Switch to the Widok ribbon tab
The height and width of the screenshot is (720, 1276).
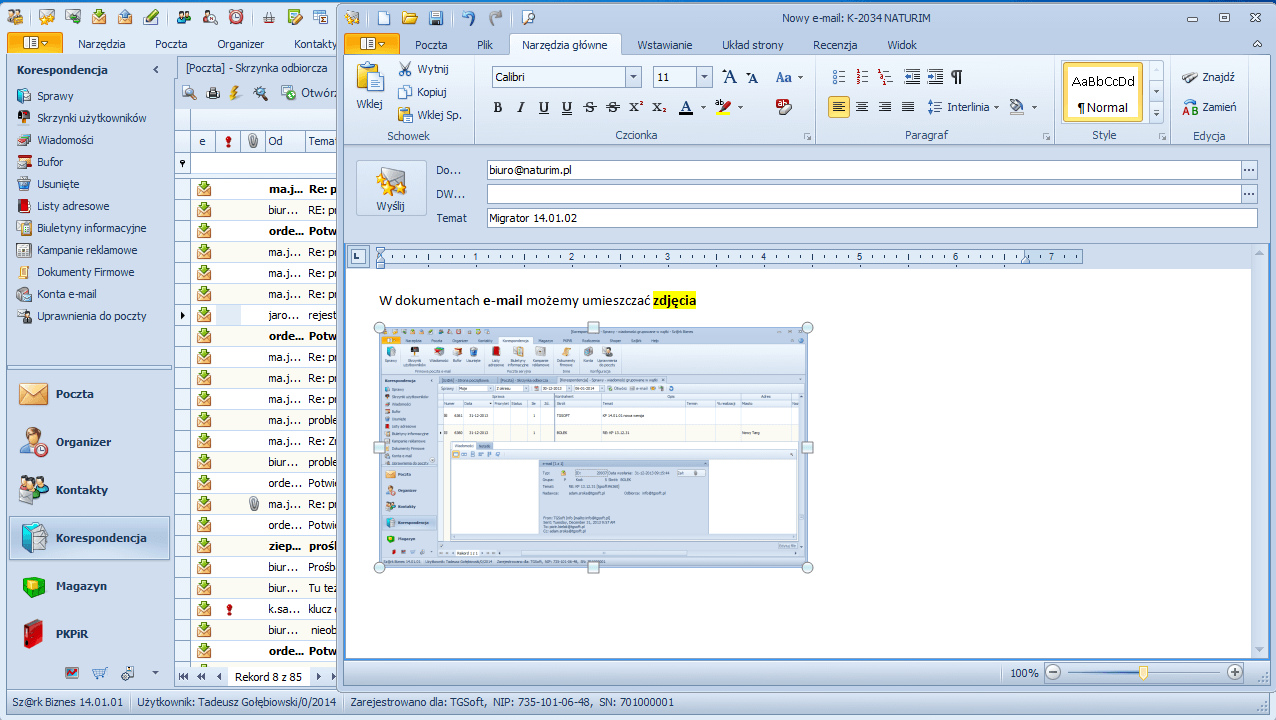click(902, 44)
